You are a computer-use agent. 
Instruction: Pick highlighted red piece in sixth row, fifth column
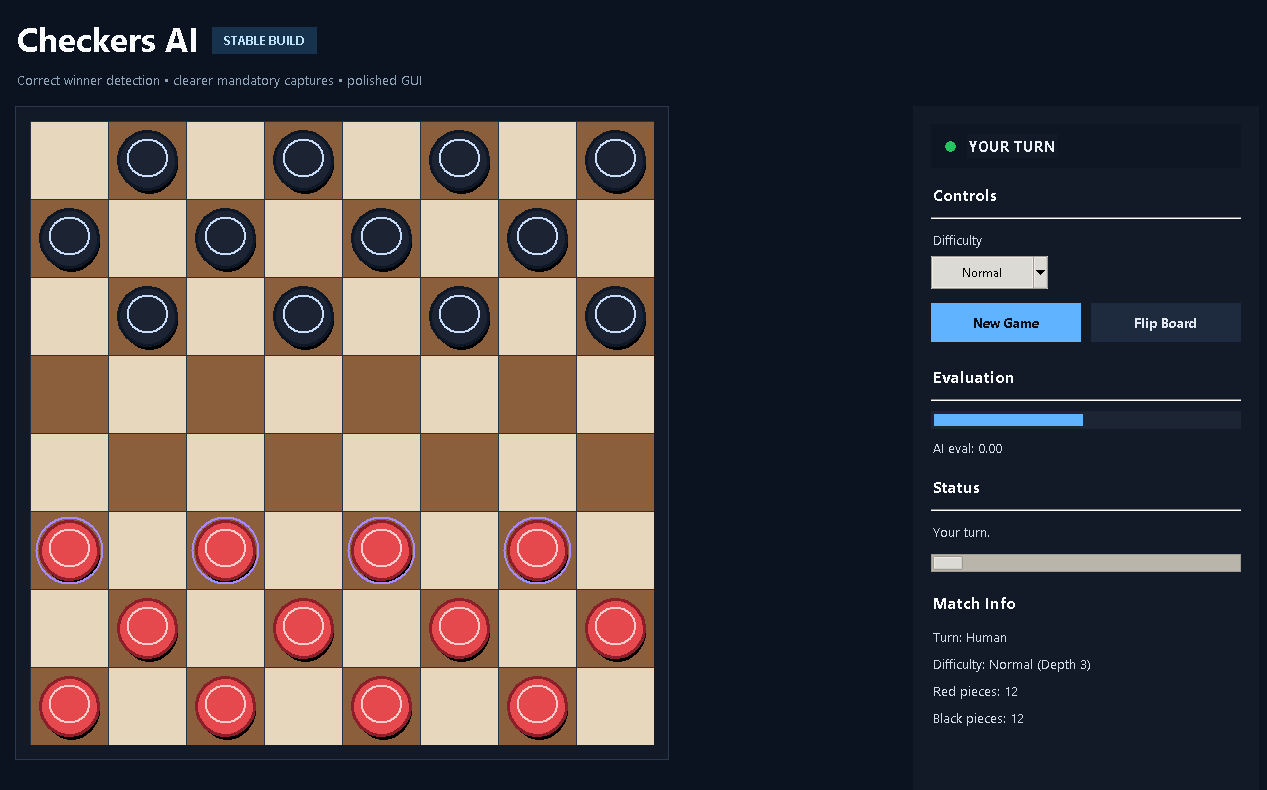(x=382, y=550)
